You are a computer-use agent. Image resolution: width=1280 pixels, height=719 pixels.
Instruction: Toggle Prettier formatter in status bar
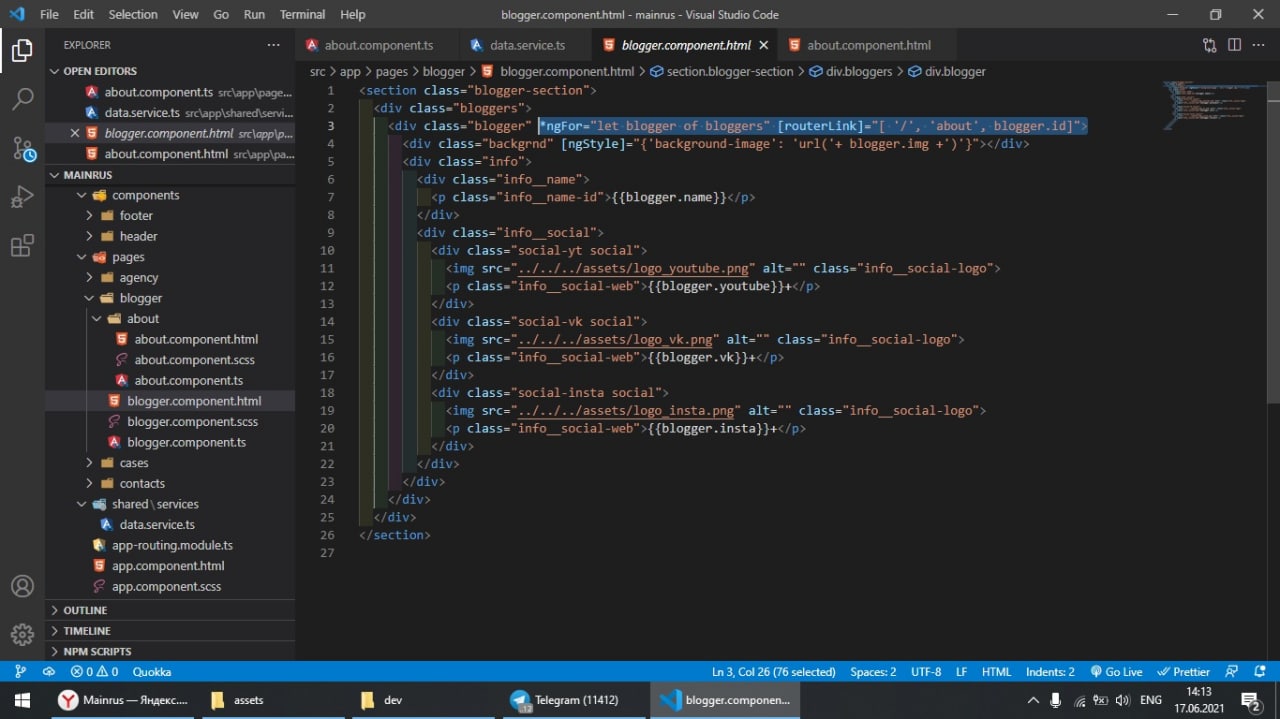point(1183,672)
